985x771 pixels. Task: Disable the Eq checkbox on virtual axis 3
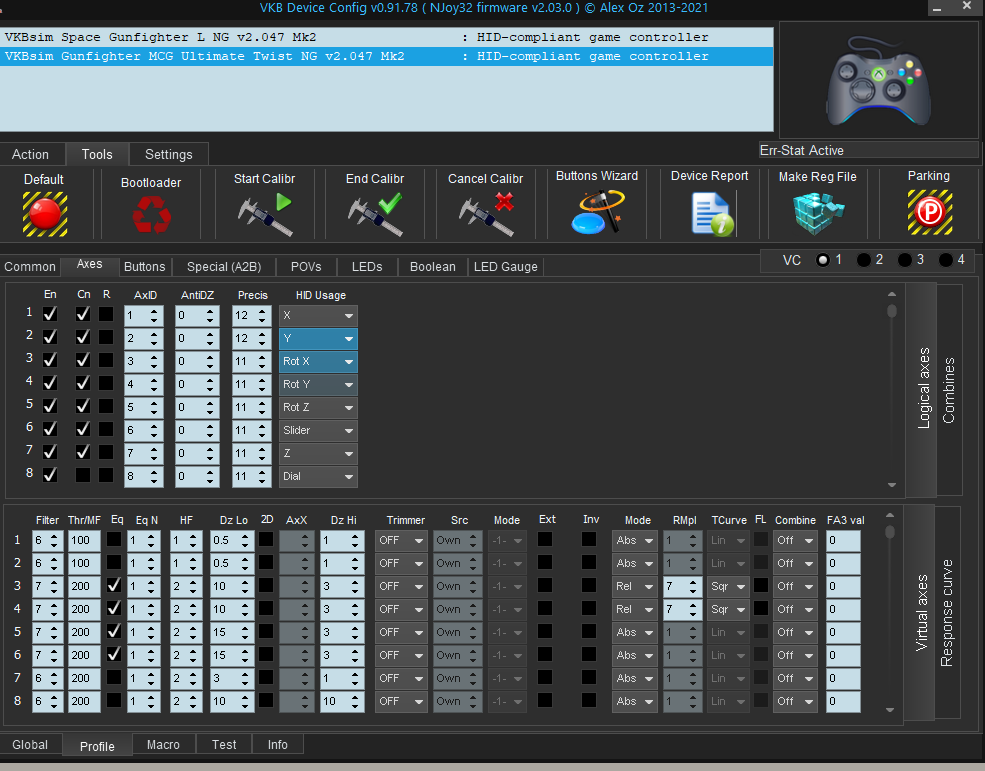(x=114, y=586)
